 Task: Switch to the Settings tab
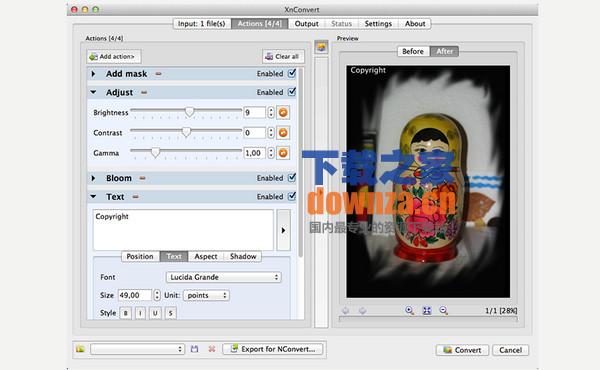click(378, 24)
